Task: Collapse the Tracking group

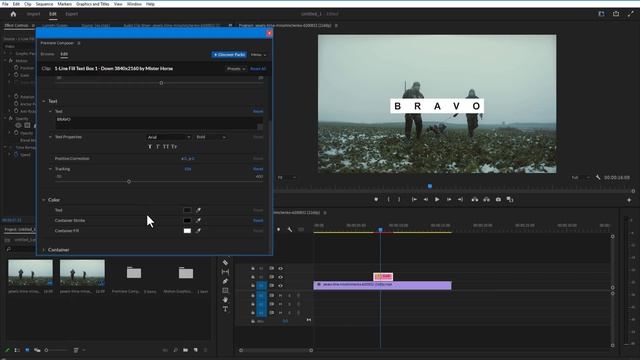Action: pos(50,169)
